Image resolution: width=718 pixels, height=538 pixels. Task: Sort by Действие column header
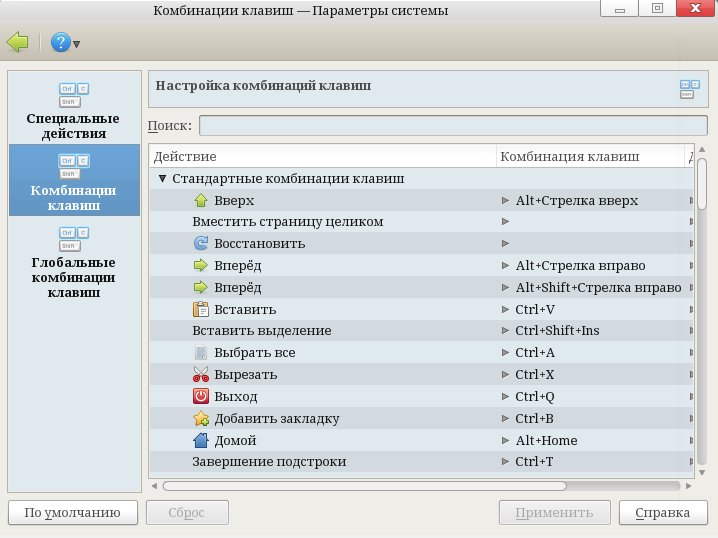322,157
